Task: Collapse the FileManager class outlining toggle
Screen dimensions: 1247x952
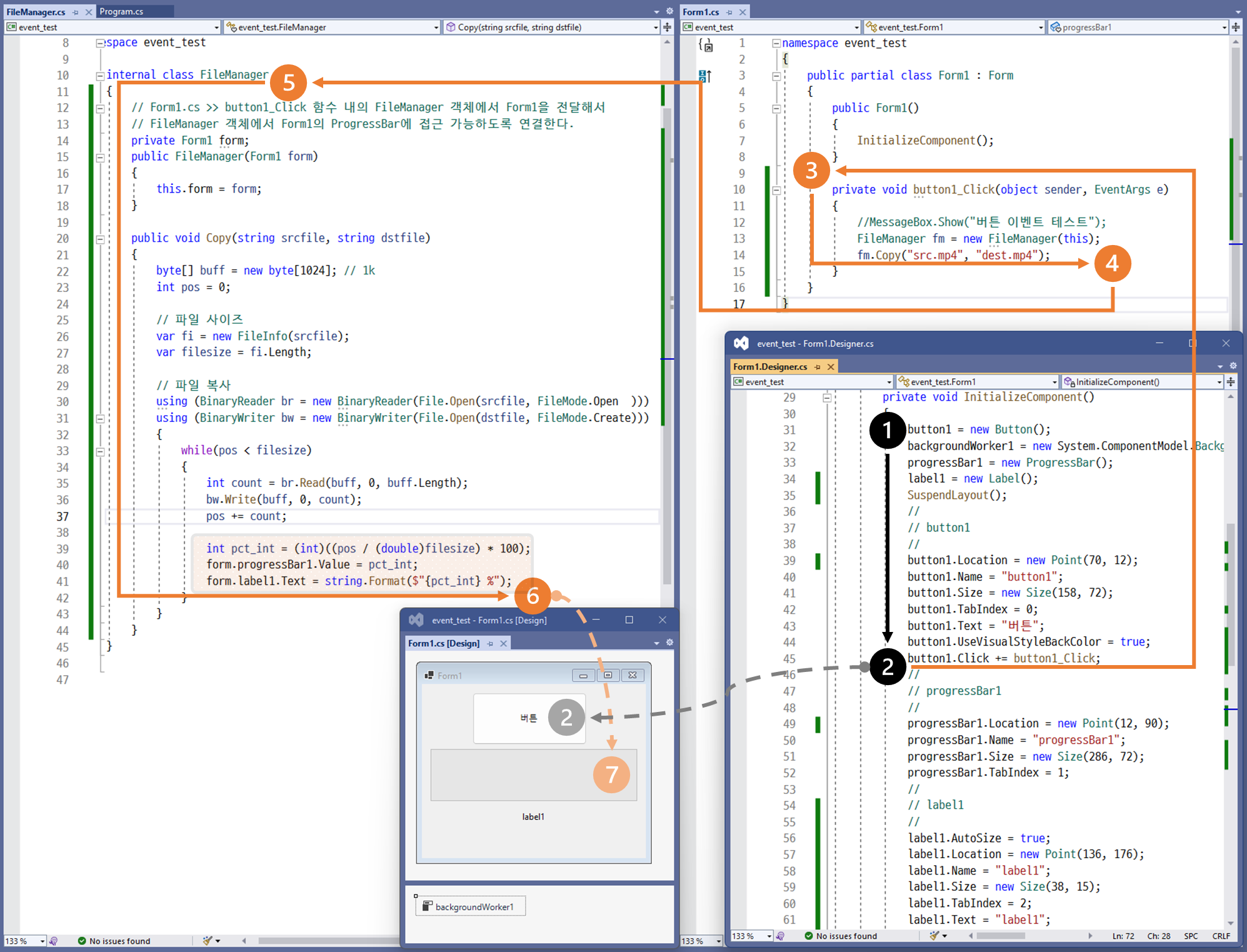Action: [x=100, y=76]
